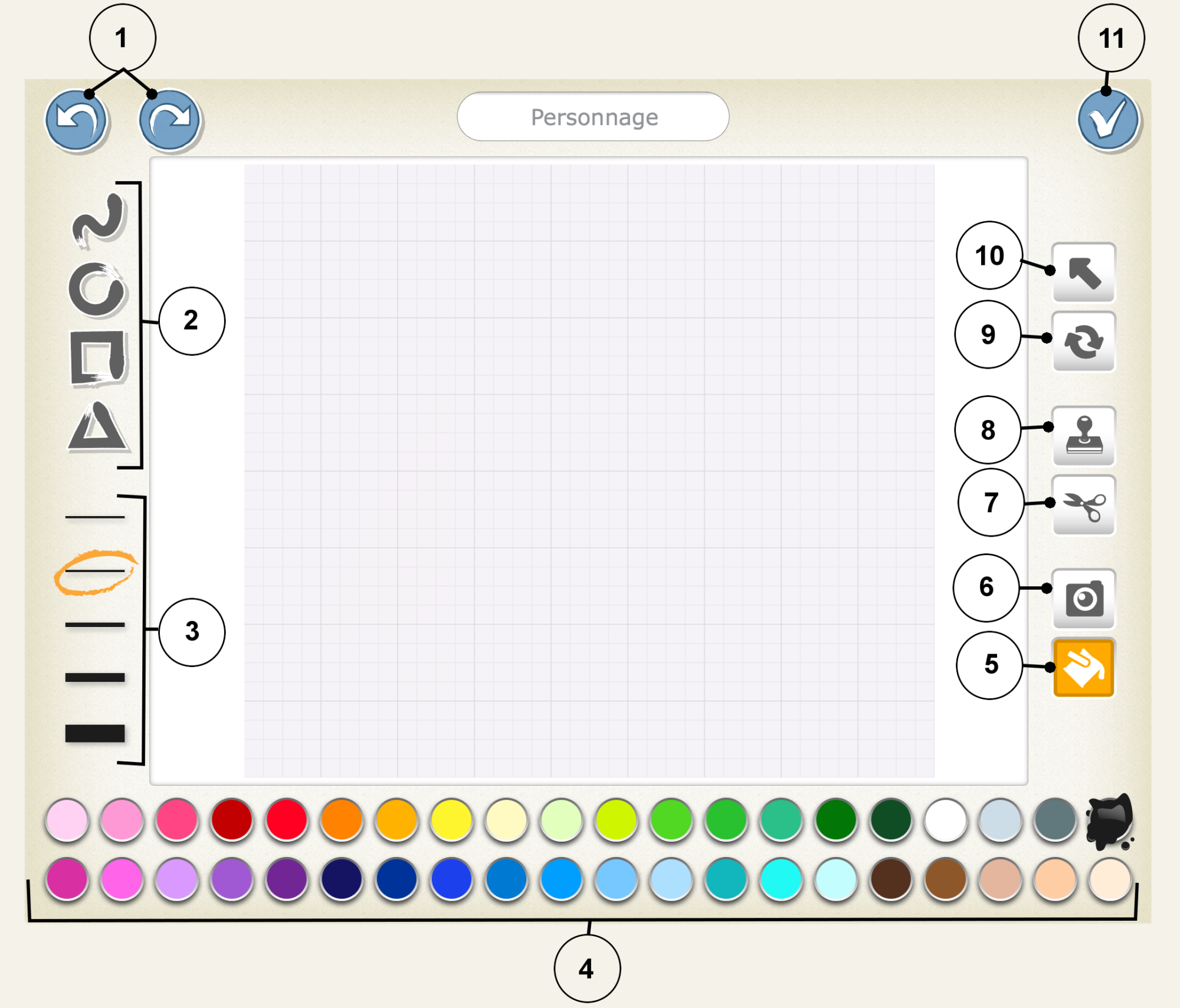Choose the thinnest line thickness
Viewport: 1180px width, 1008px height.
pos(95,517)
